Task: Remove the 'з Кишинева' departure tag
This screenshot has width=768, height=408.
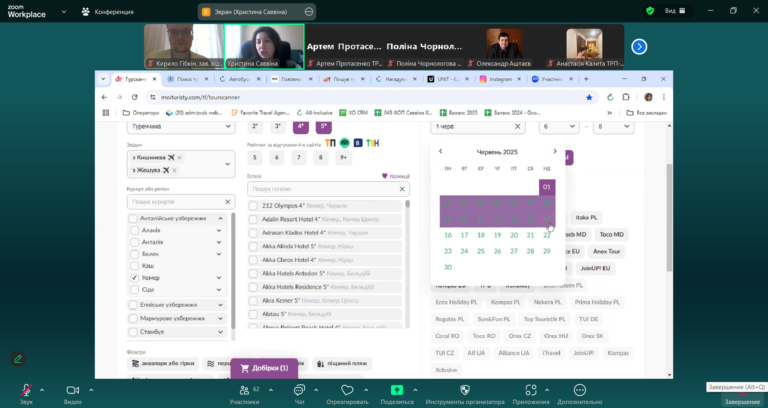Action: 179,158
